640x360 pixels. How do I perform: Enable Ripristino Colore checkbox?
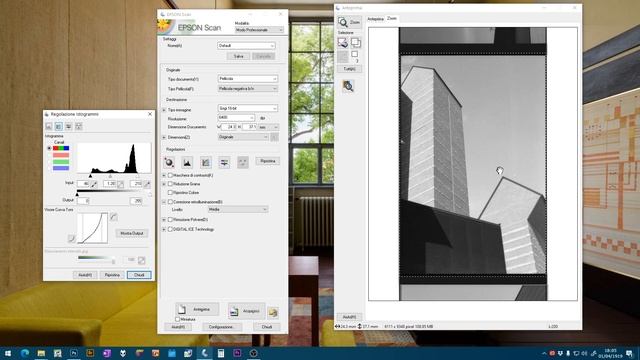pos(171,192)
